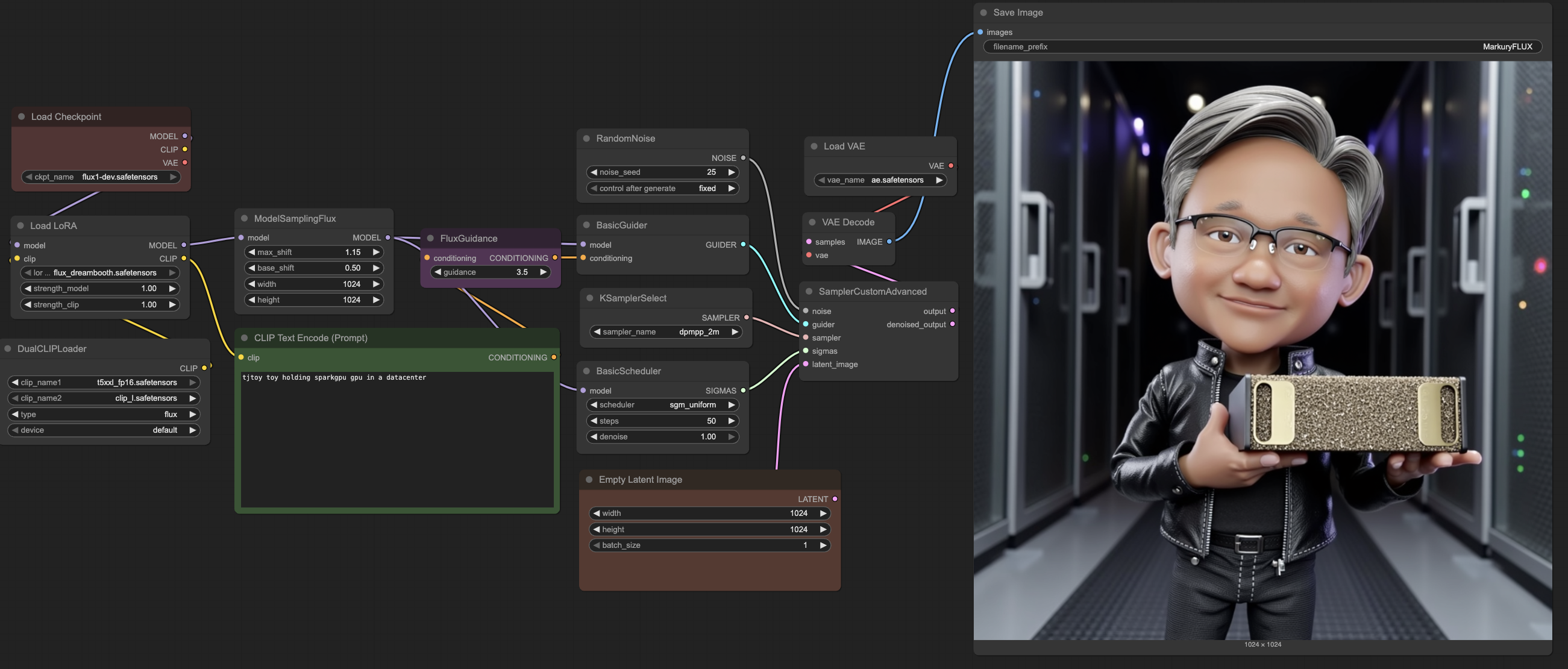Toggle collapse of the CLIP Text Encode node
This screenshot has width=1568, height=669.
(x=244, y=338)
